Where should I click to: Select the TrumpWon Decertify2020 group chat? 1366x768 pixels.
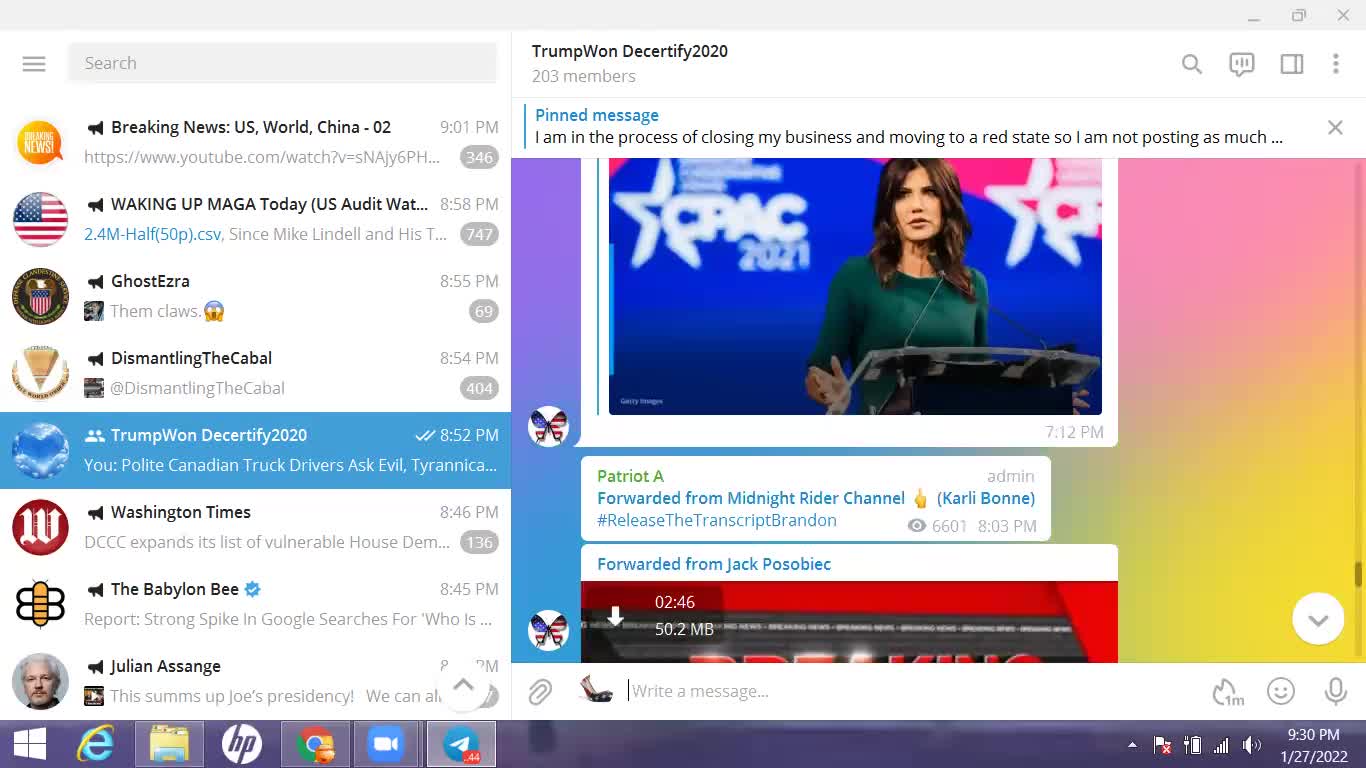(255, 450)
